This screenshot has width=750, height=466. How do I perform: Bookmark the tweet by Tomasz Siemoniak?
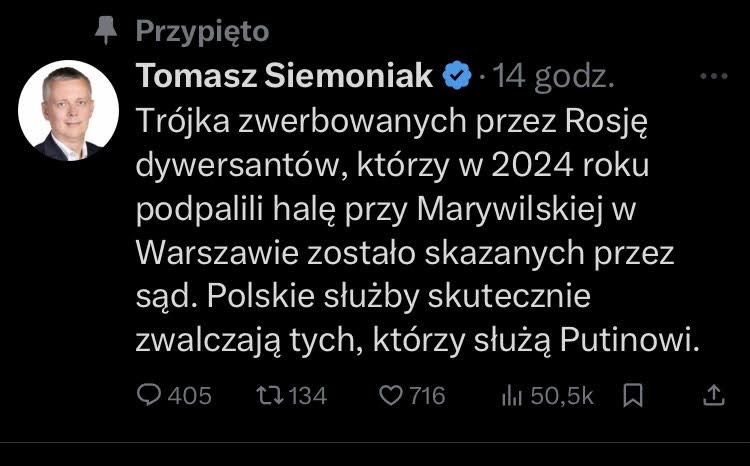point(632,396)
